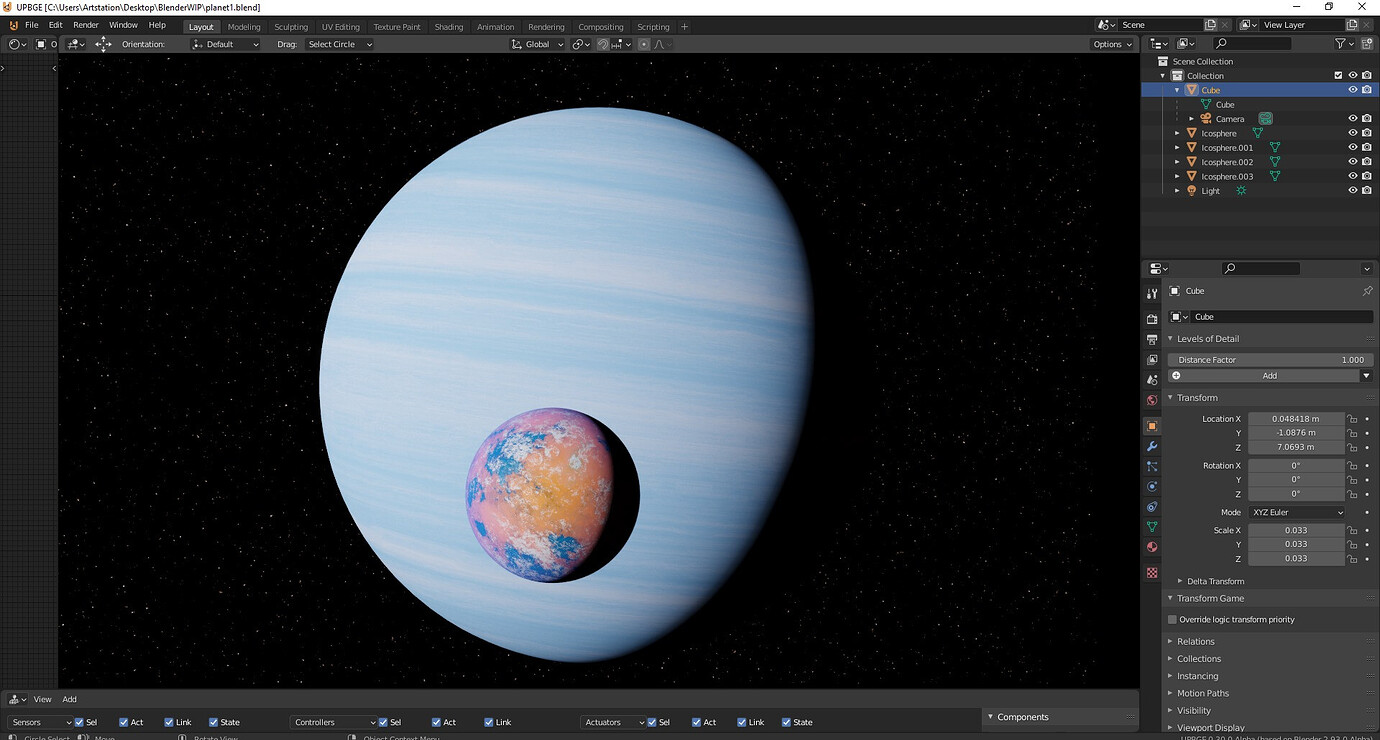
Task: Open the Physics properties tab
Action: click(1152, 486)
